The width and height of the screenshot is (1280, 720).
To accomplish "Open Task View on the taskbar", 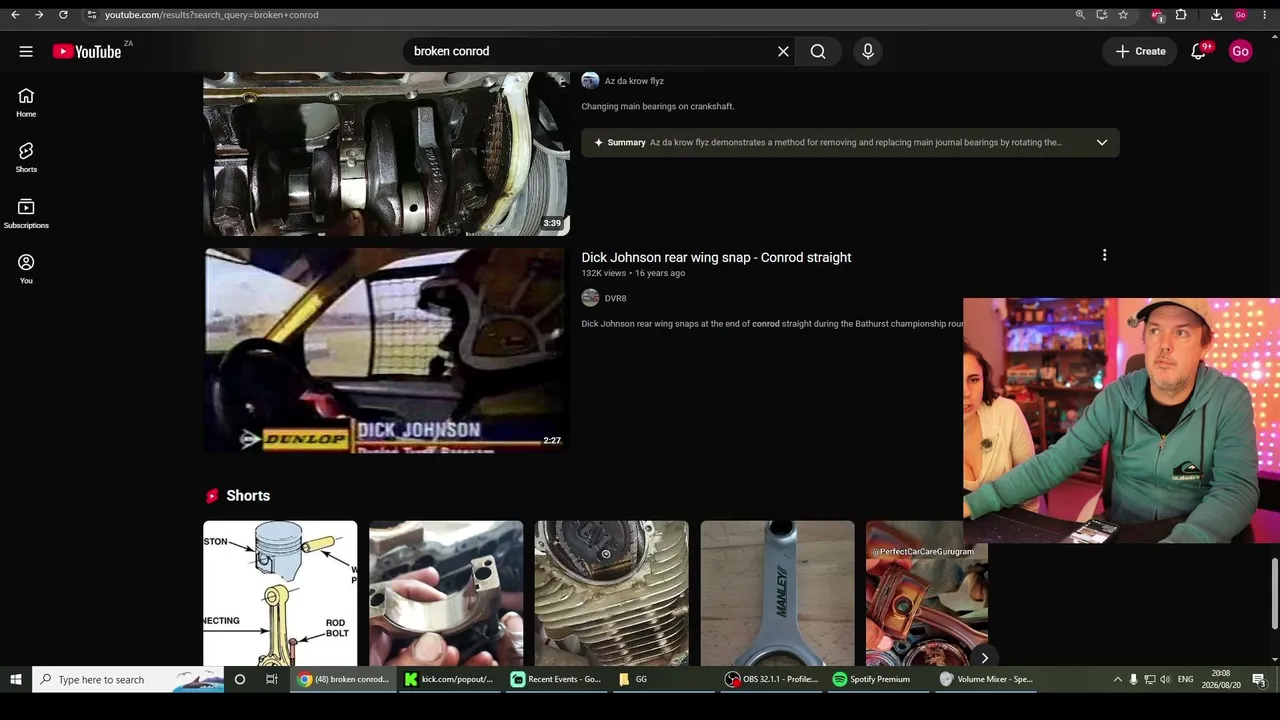I will pyautogui.click(x=272, y=680).
